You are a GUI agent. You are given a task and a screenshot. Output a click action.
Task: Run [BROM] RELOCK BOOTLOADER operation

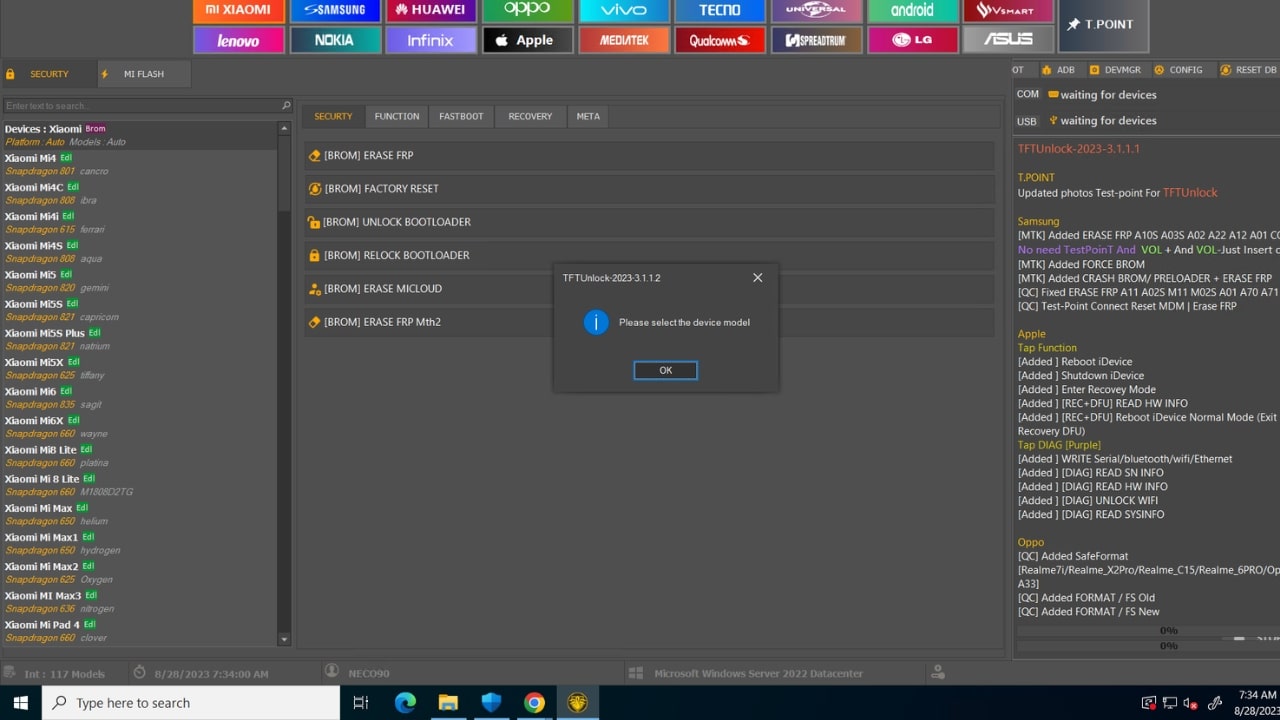pyautogui.click(x=649, y=255)
